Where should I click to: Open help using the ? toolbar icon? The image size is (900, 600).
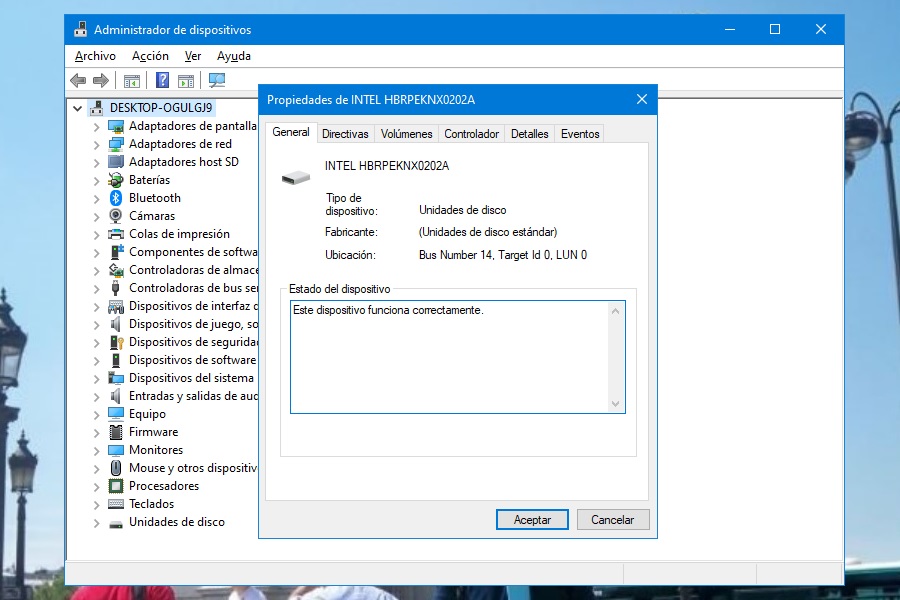point(161,81)
